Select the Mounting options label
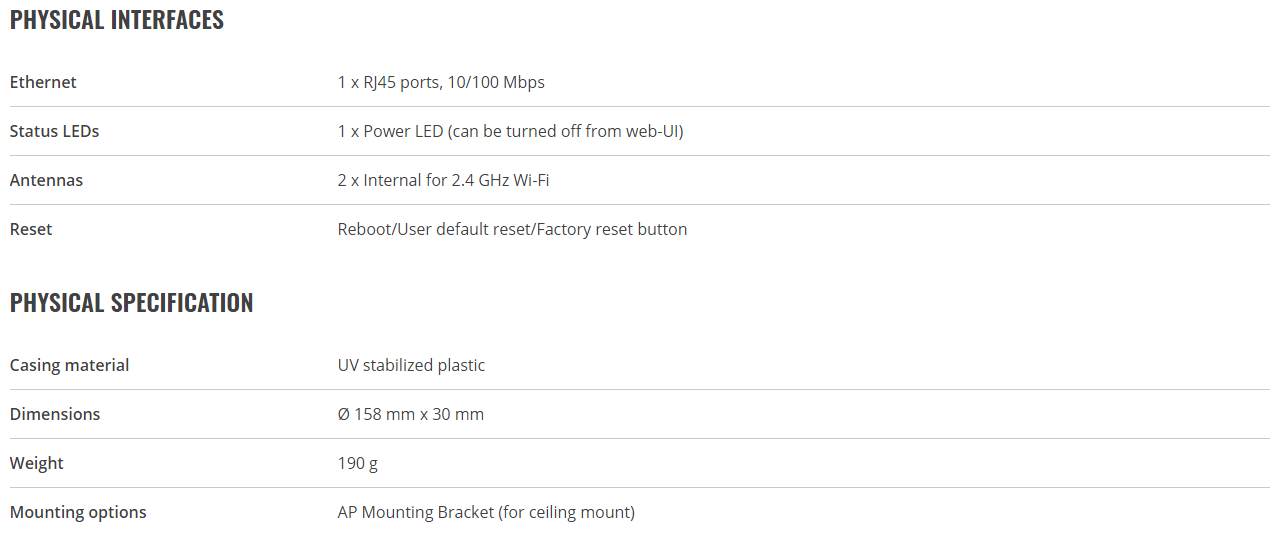Screen dimensions: 1275x545 coord(78,512)
